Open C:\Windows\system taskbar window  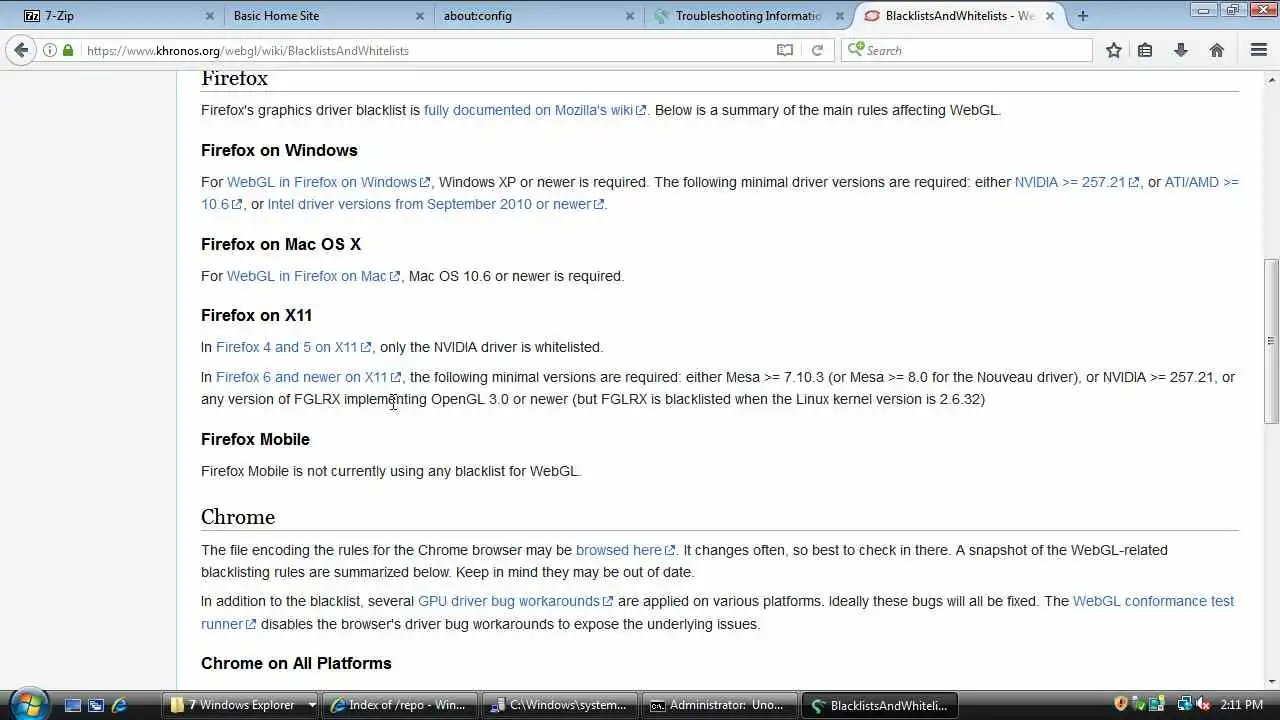click(559, 705)
